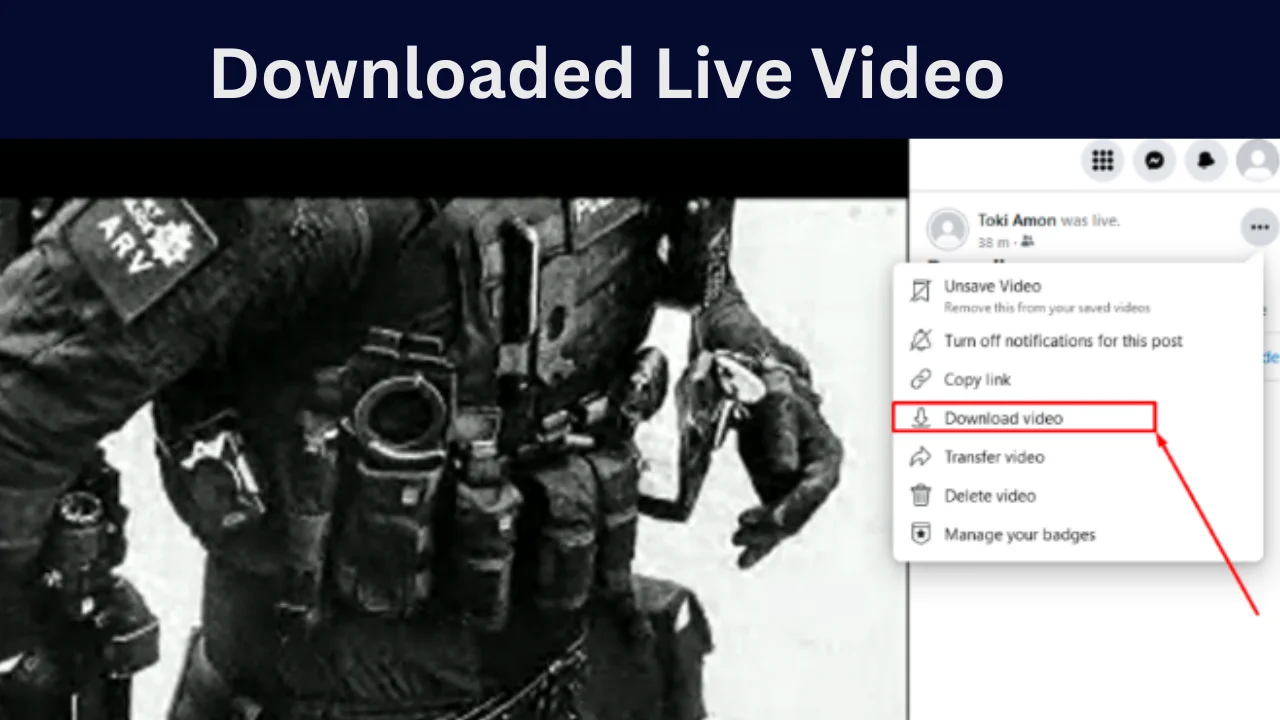The image size is (1280, 720).
Task: Open the Facebook menu grid icon
Action: click(1103, 160)
